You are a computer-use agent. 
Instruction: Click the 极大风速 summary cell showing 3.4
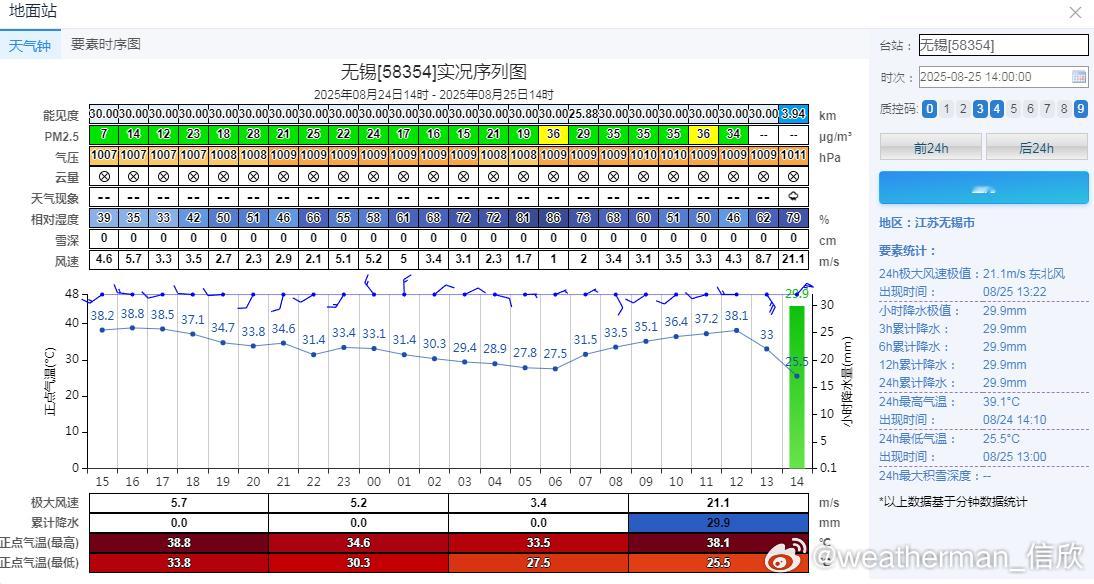point(538,502)
